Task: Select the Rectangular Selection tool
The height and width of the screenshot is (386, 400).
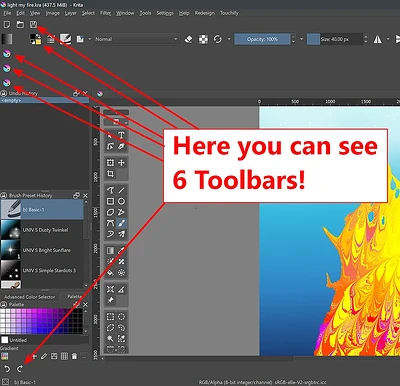Action: (110, 317)
